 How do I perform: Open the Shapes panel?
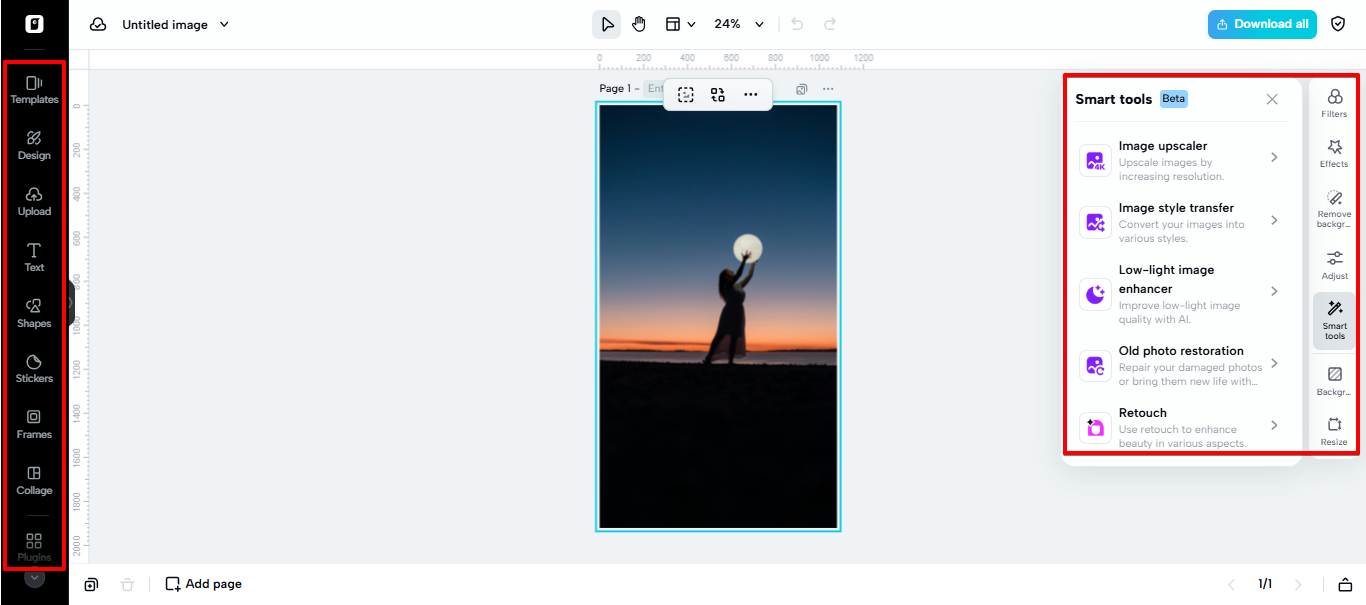[34, 314]
